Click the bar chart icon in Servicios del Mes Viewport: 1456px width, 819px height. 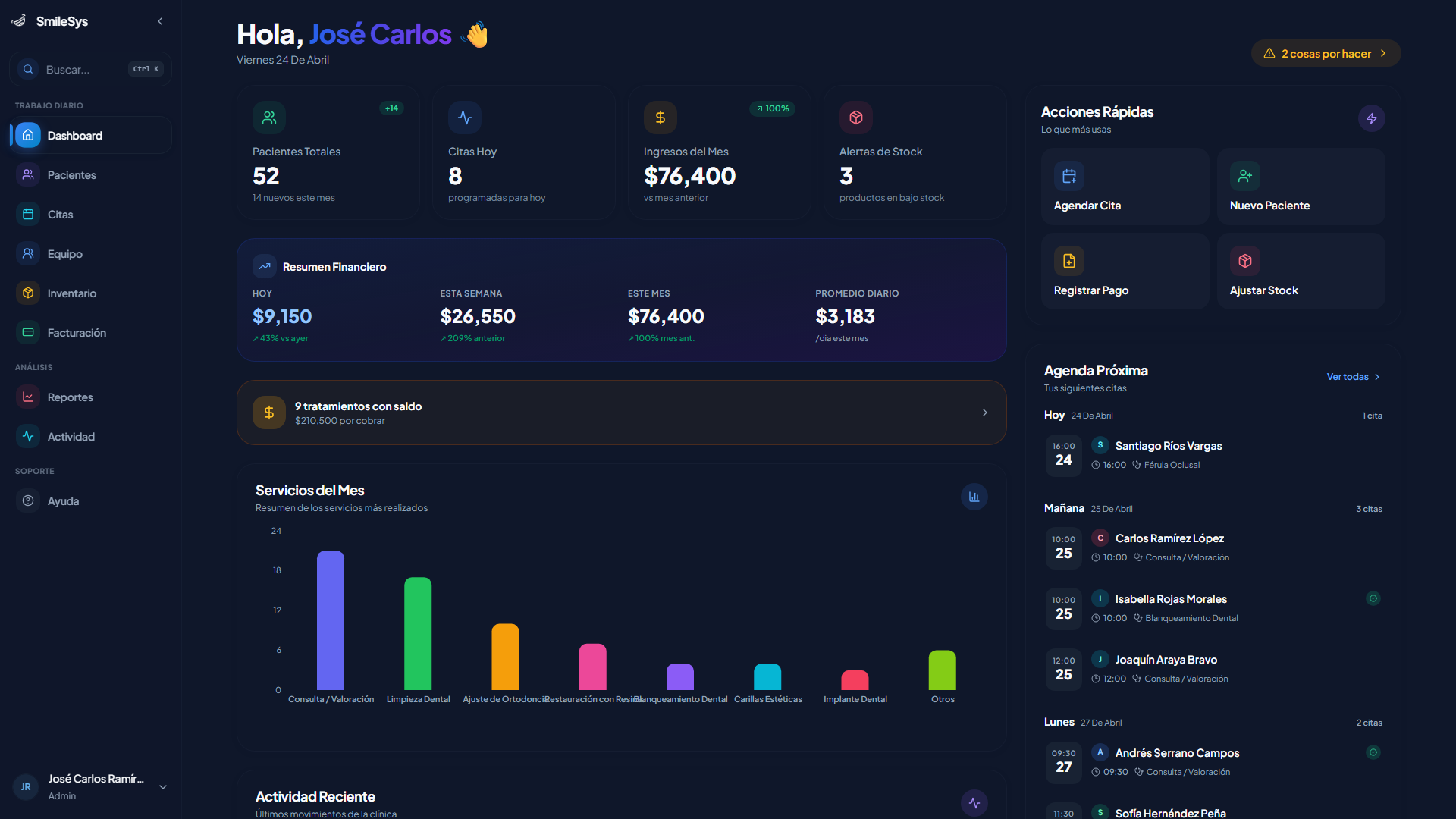(974, 497)
